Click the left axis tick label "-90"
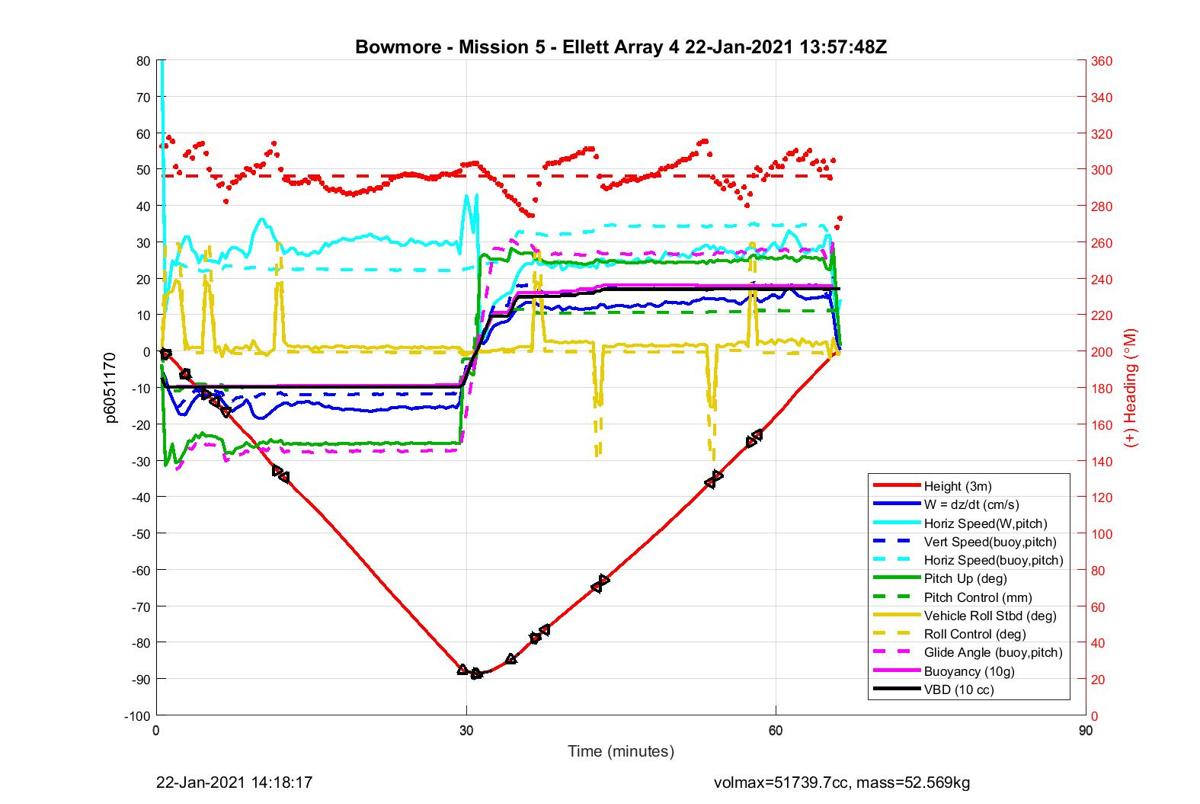 pos(140,679)
